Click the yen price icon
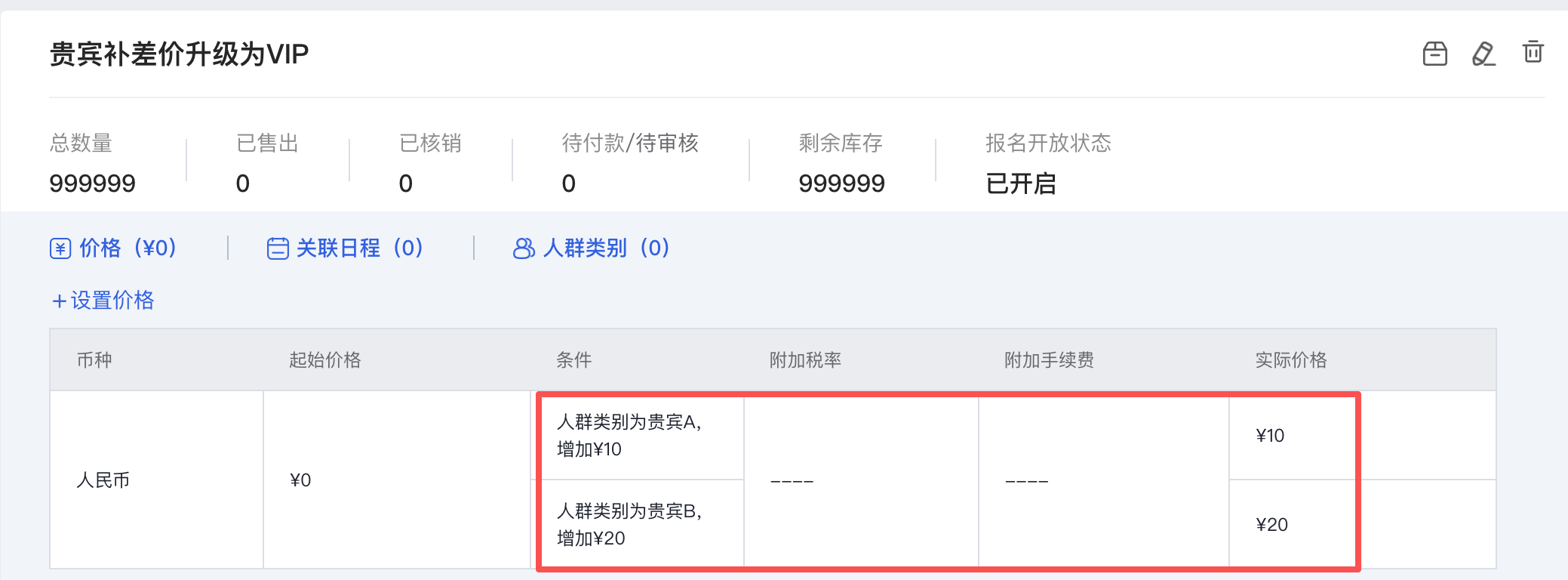Screen dimensions: 1568x580 coord(60,248)
